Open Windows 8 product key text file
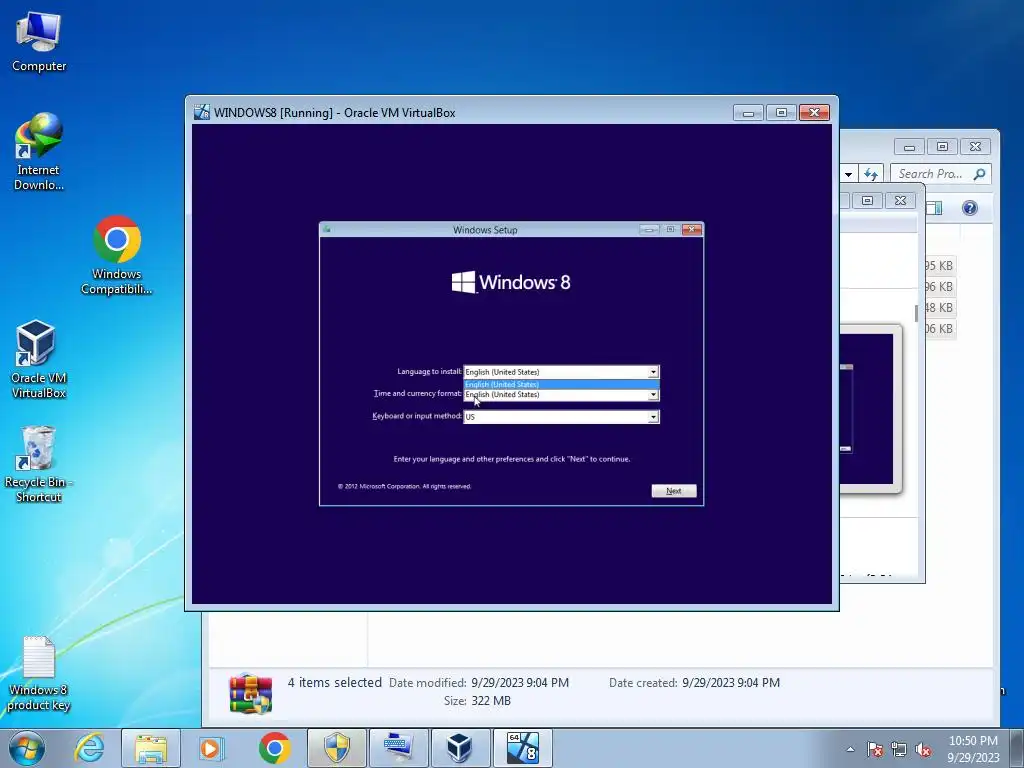This screenshot has height=768, width=1024. pyautogui.click(x=39, y=673)
